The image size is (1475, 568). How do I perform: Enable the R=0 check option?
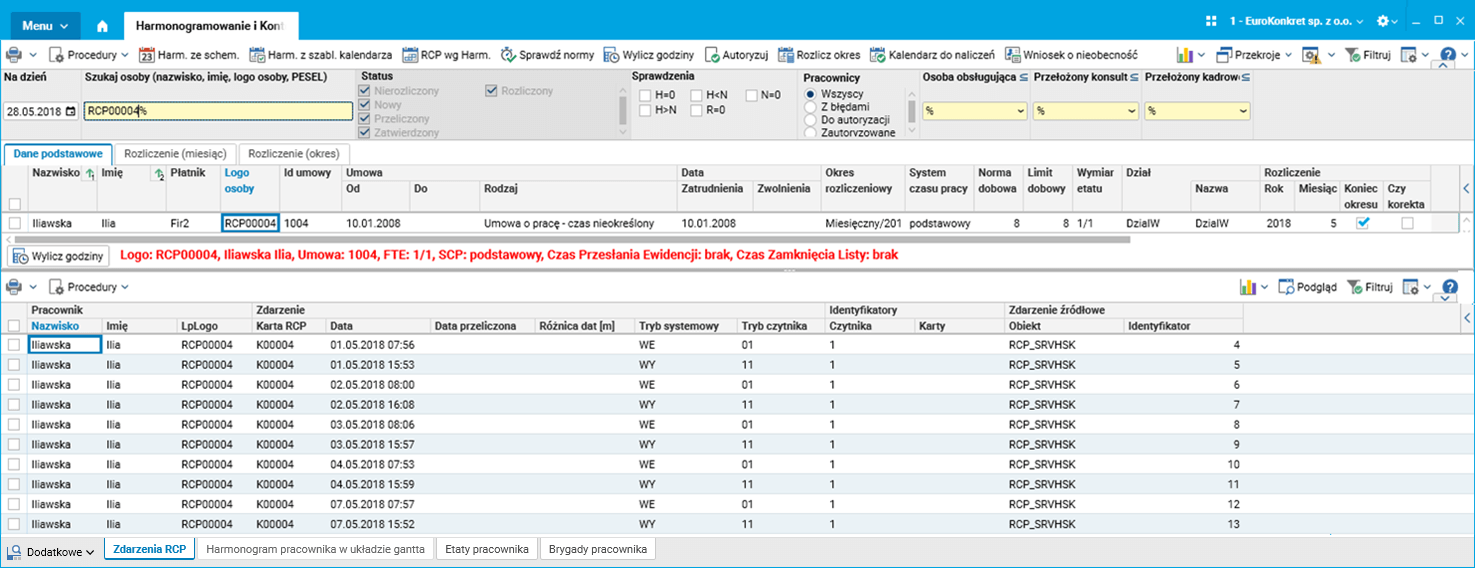[x=696, y=111]
